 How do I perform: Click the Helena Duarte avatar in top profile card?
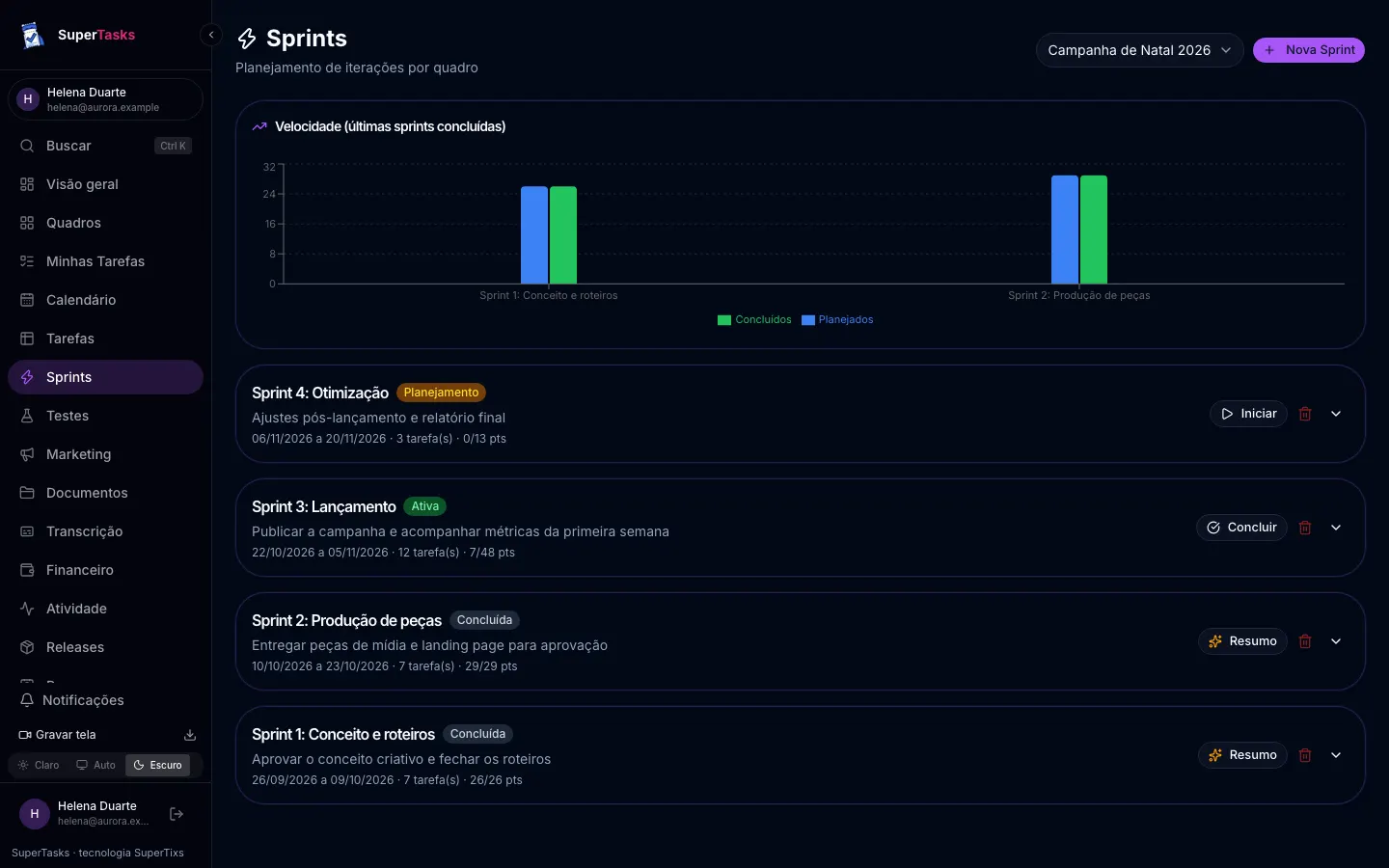pyautogui.click(x=28, y=99)
